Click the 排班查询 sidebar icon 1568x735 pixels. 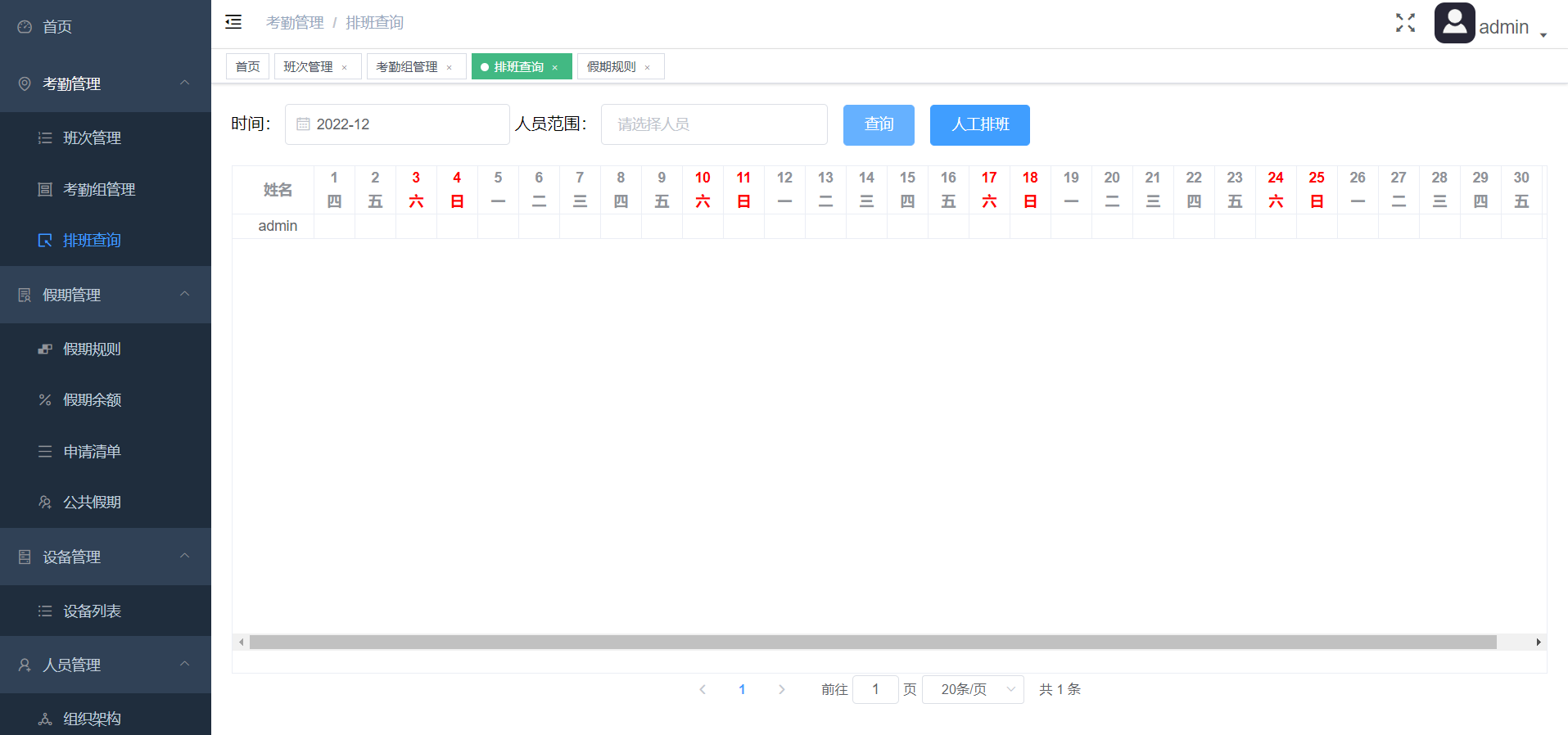45,240
